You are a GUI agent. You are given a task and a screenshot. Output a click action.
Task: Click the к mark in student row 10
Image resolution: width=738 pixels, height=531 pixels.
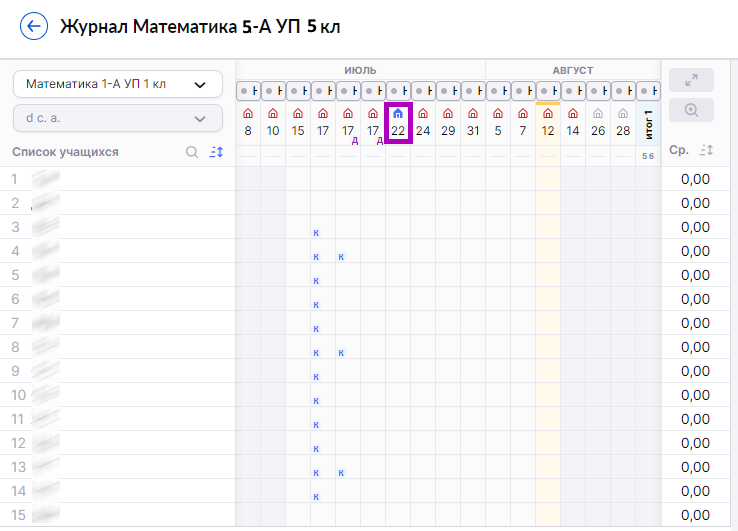pos(316,401)
